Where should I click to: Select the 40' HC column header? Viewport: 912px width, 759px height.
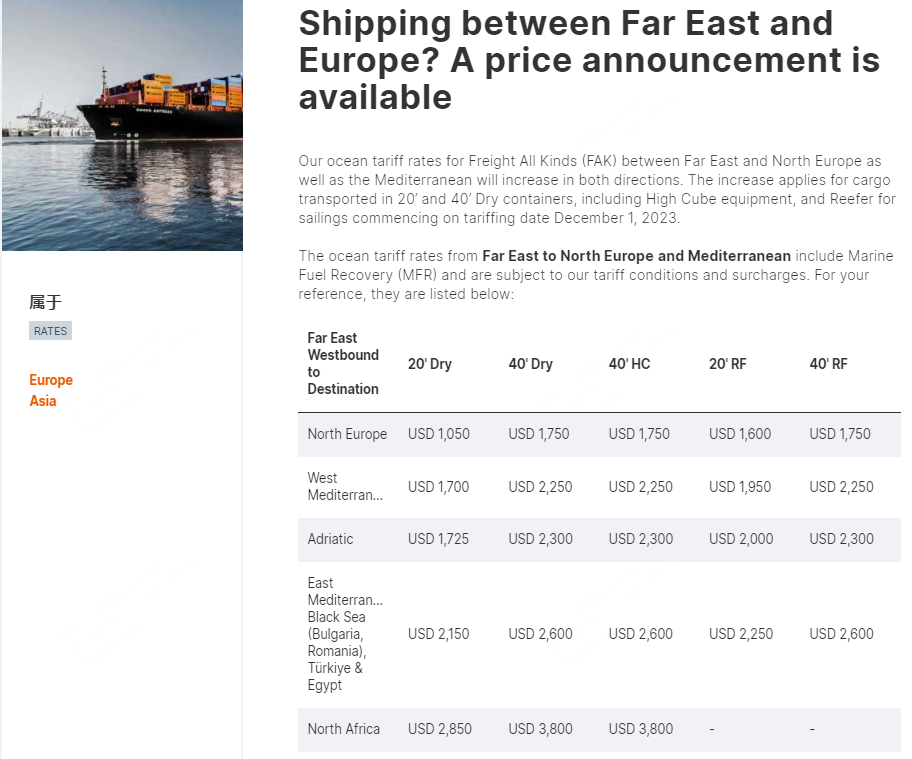[x=629, y=364]
